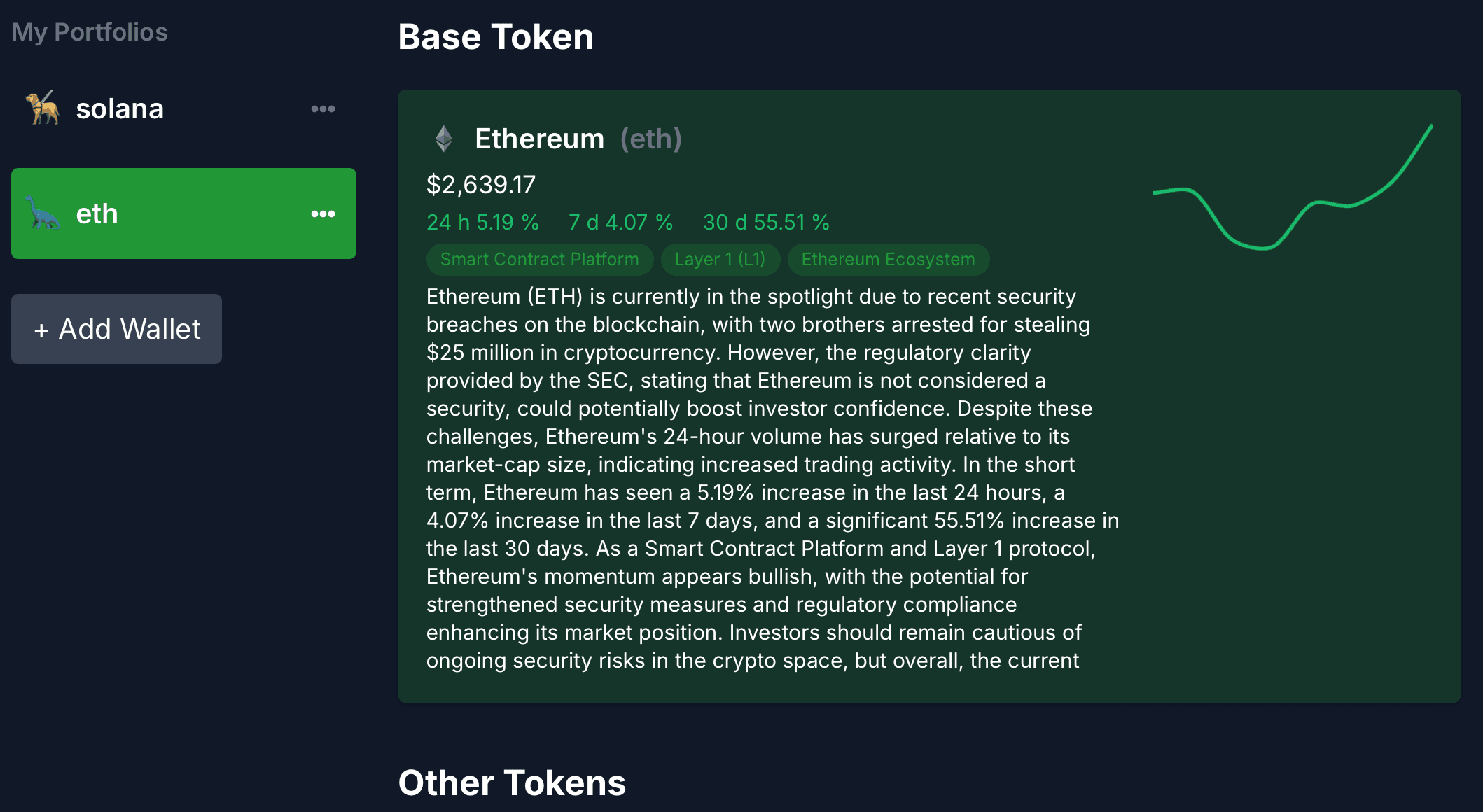1483x812 pixels.
Task: Click the Ethereum Ecosystem tag
Action: (x=888, y=260)
